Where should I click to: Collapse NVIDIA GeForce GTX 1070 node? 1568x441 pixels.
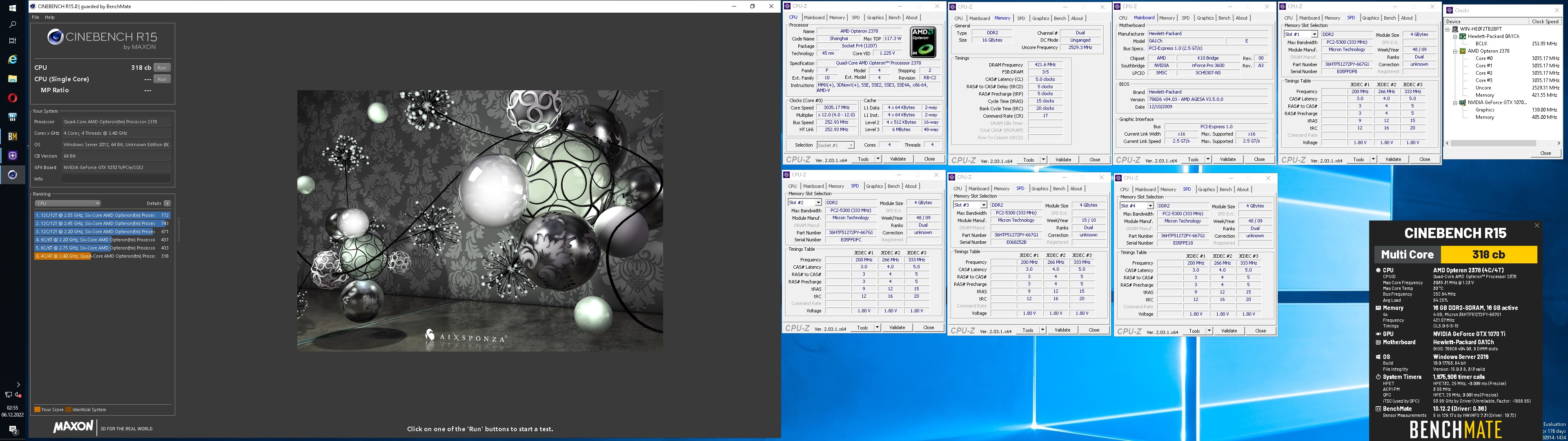tap(1456, 102)
